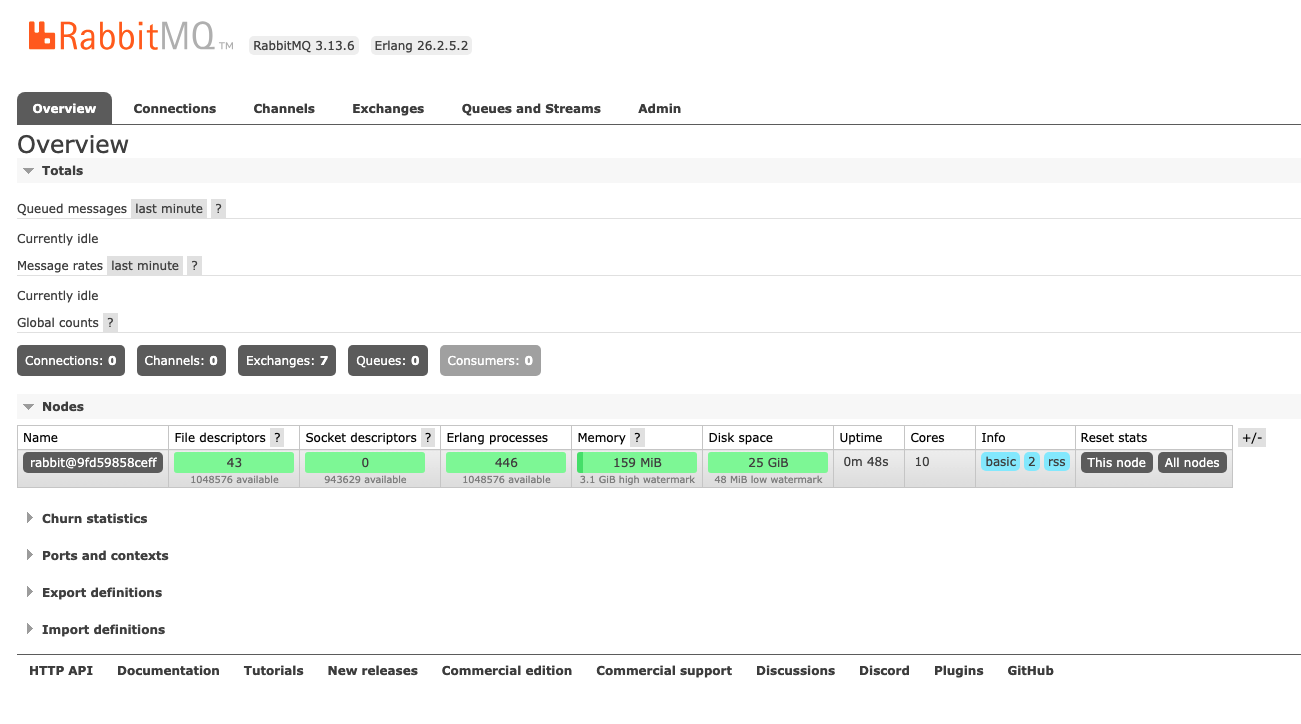Open node rabbit@9fd59858ceff details
This screenshot has height=724, width=1301.
93,463
